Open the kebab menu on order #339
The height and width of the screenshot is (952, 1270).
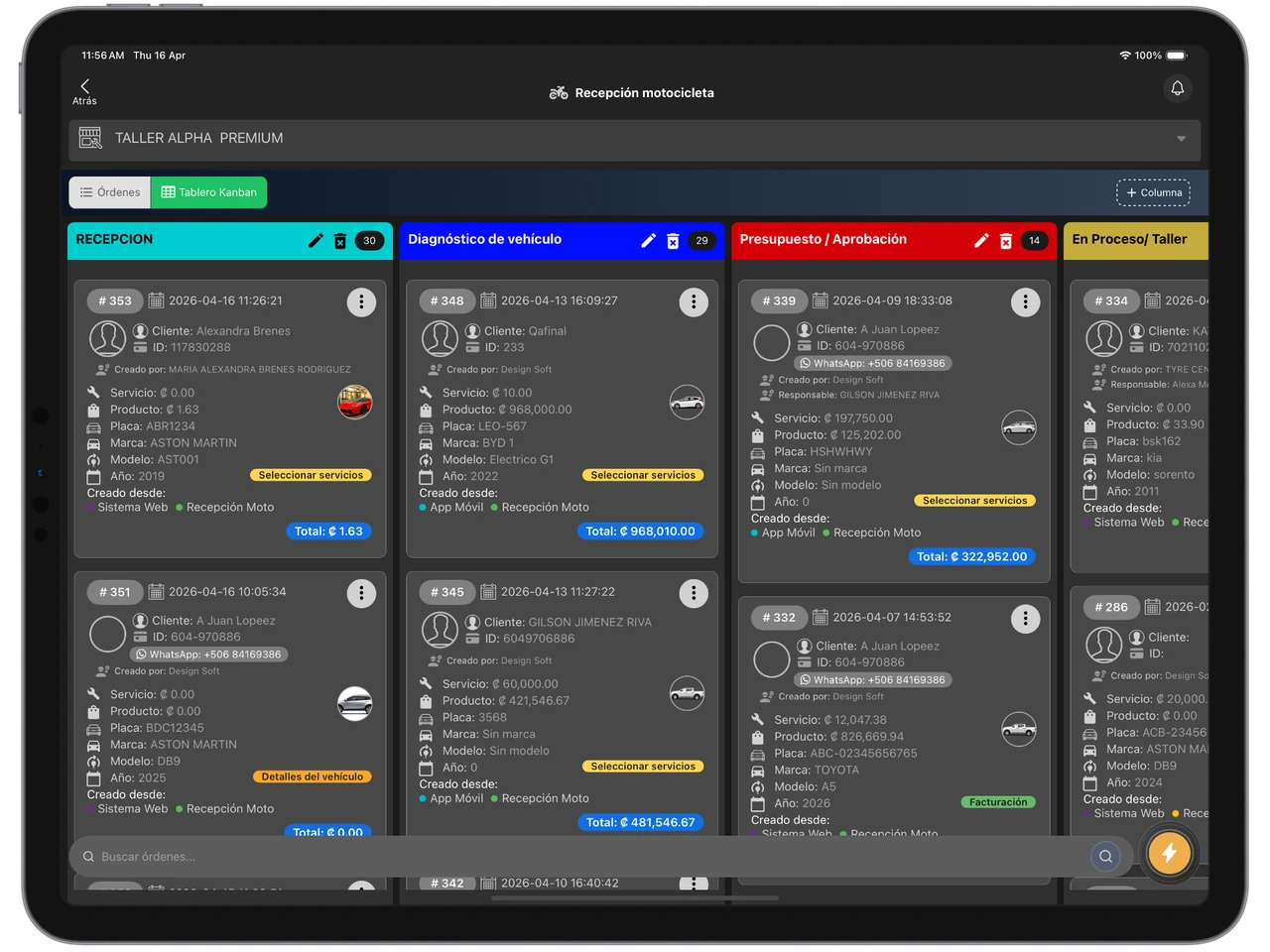click(1025, 301)
